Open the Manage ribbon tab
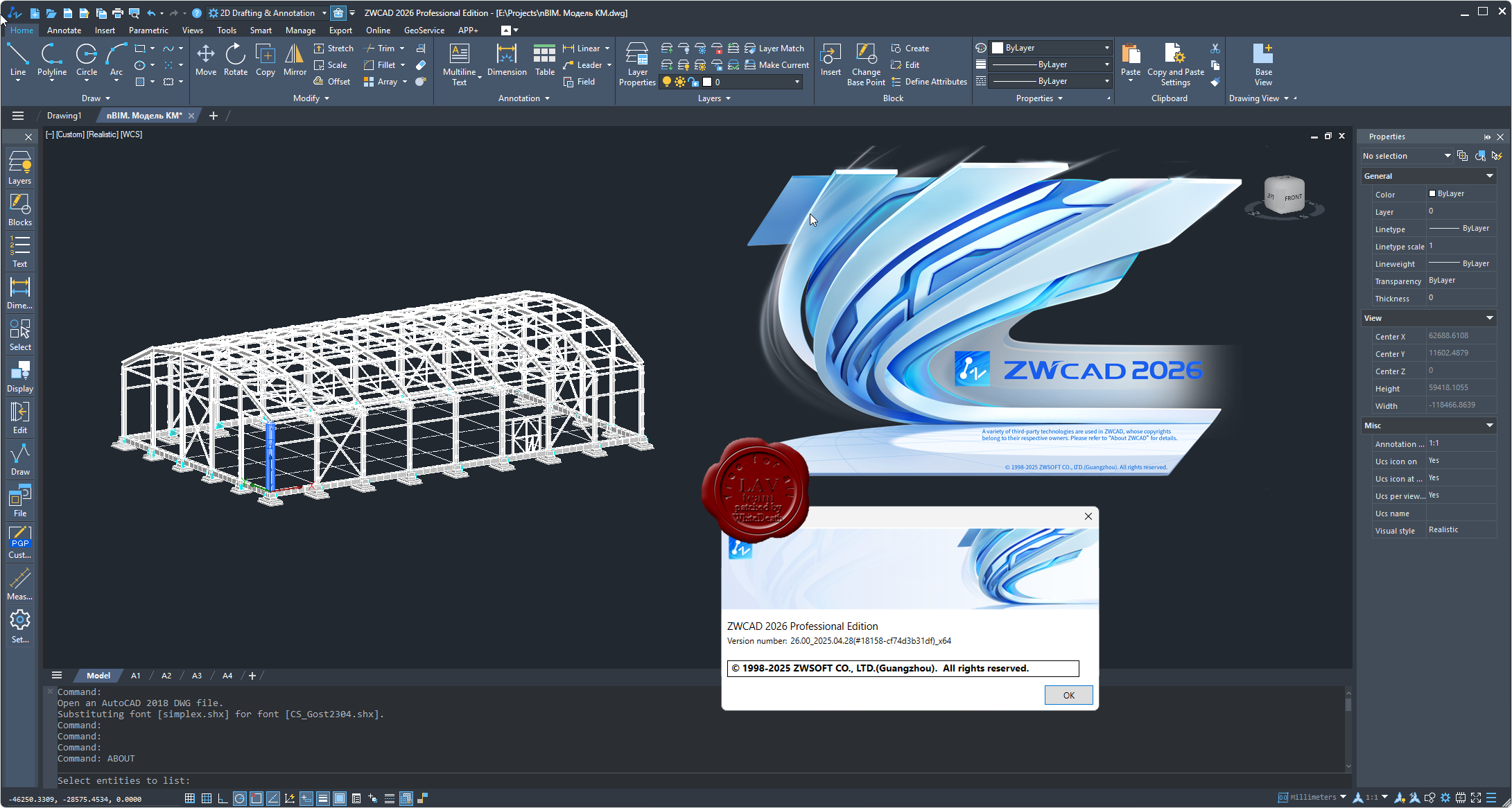The height and width of the screenshot is (808, 1512). coord(300,30)
